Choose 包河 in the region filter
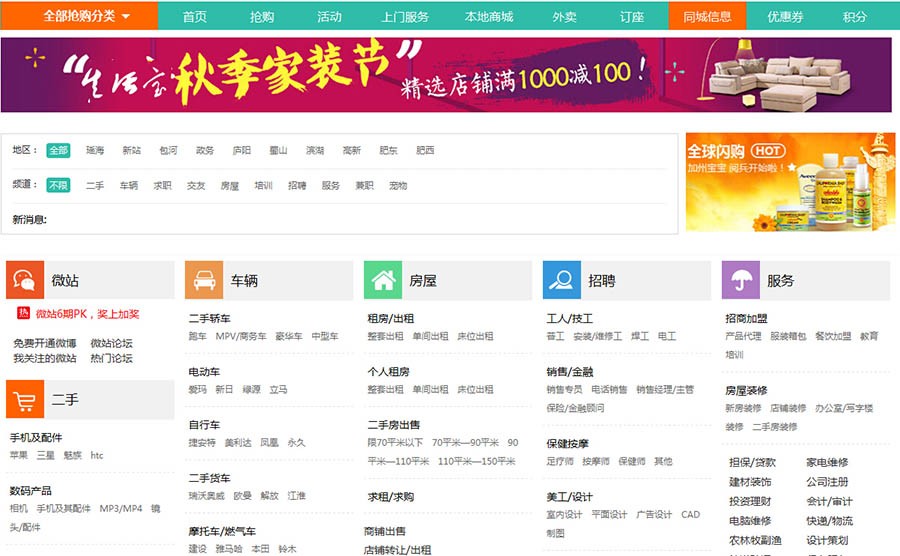900x556 pixels. [168, 151]
